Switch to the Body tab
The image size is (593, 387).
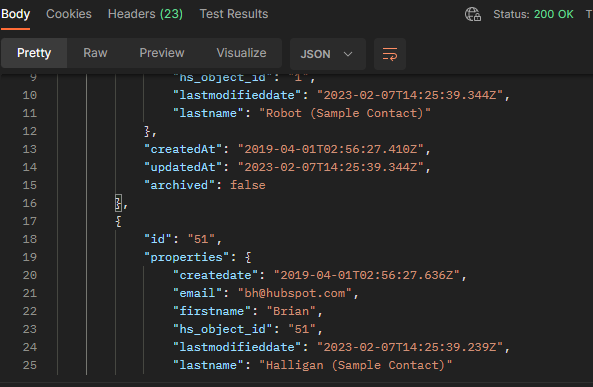click(x=15, y=14)
